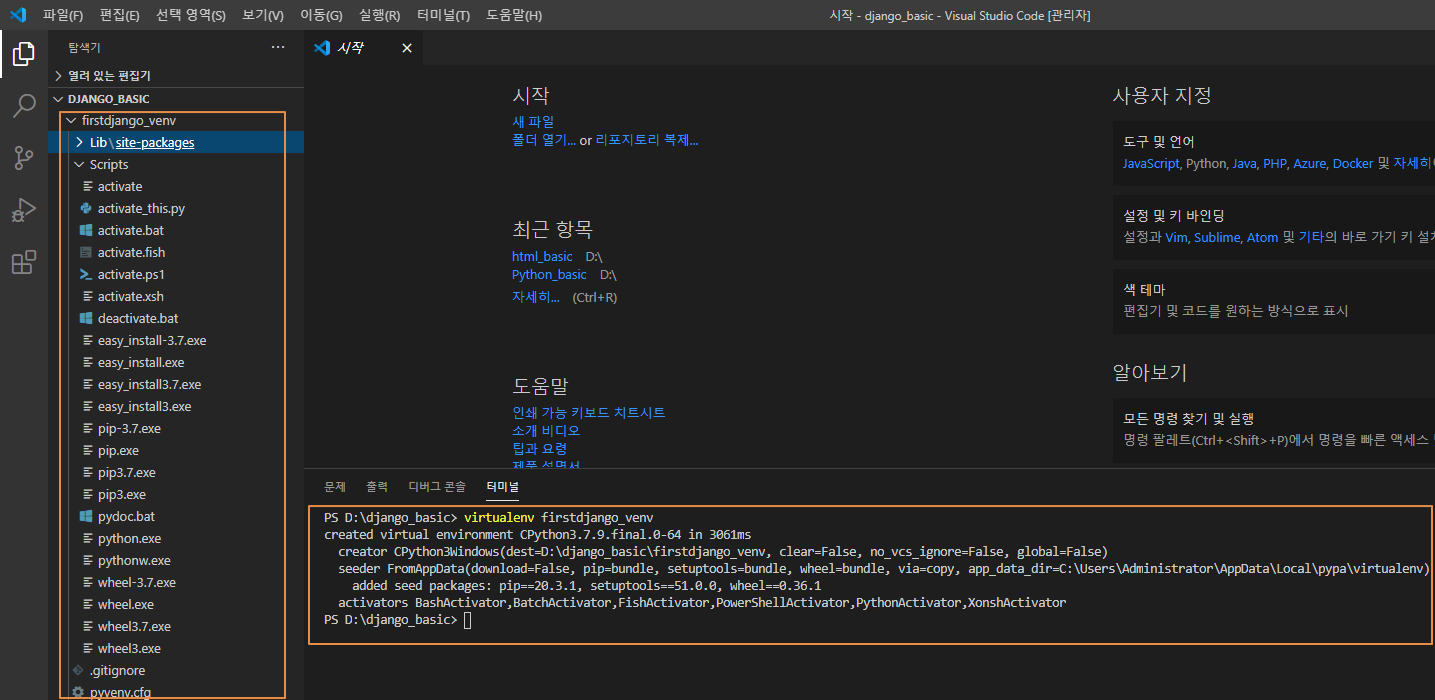This screenshot has width=1435, height=700.
Task: Click the Windows icon beside deactivate.bat
Action: pos(86,319)
